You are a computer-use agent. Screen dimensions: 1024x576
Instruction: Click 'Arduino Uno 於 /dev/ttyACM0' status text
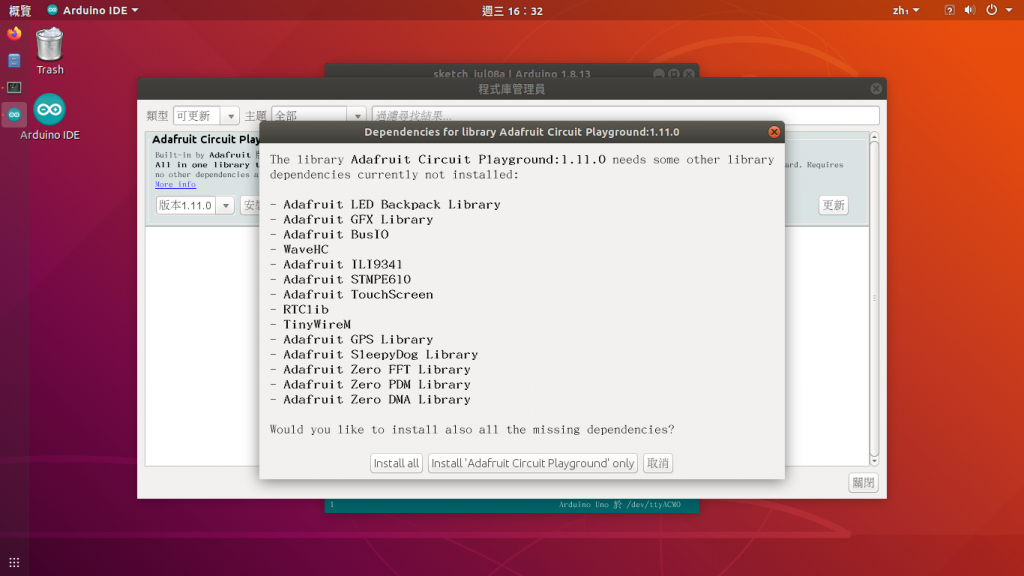coord(619,505)
